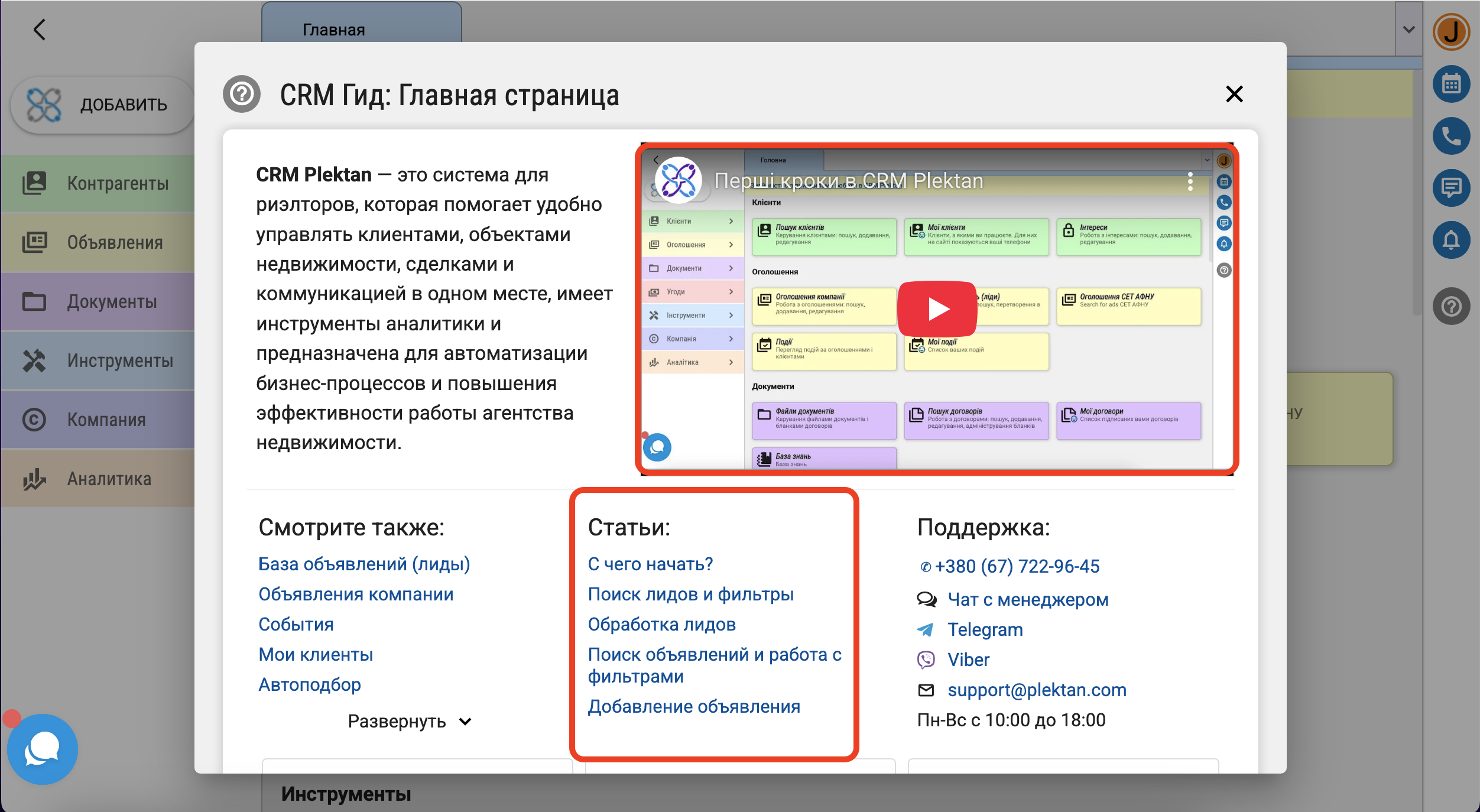Image resolution: width=1480 pixels, height=812 pixels.
Task: Click the ДОБАВИТЬ button
Action: click(102, 105)
